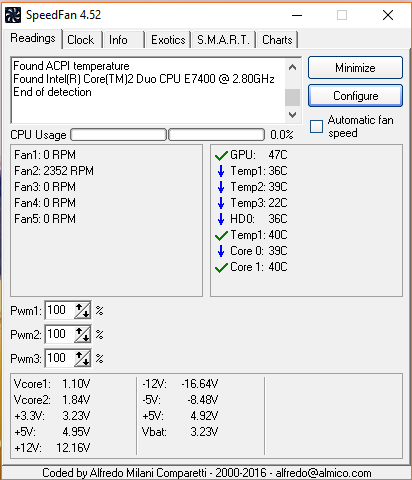Click the Pwm2 spinner up/down control
This screenshot has height=480, width=412.
click(x=82, y=334)
